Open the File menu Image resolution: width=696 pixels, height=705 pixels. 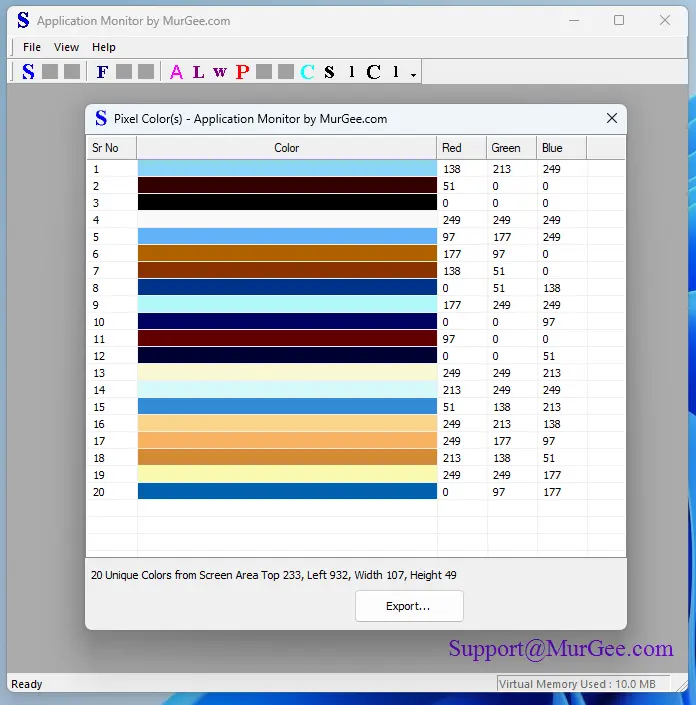[32, 47]
